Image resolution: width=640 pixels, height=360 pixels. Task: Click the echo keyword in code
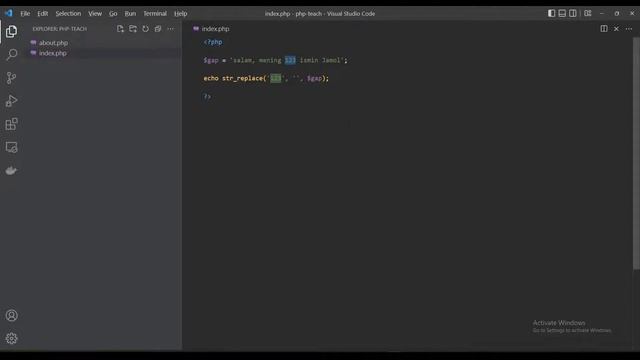(x=211, y=78)
